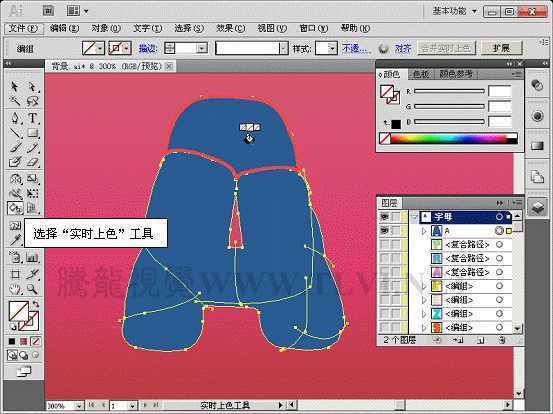Open the 效果(C) menu
The height and width of the screenshot is (414, 553).
click(230, 29)
